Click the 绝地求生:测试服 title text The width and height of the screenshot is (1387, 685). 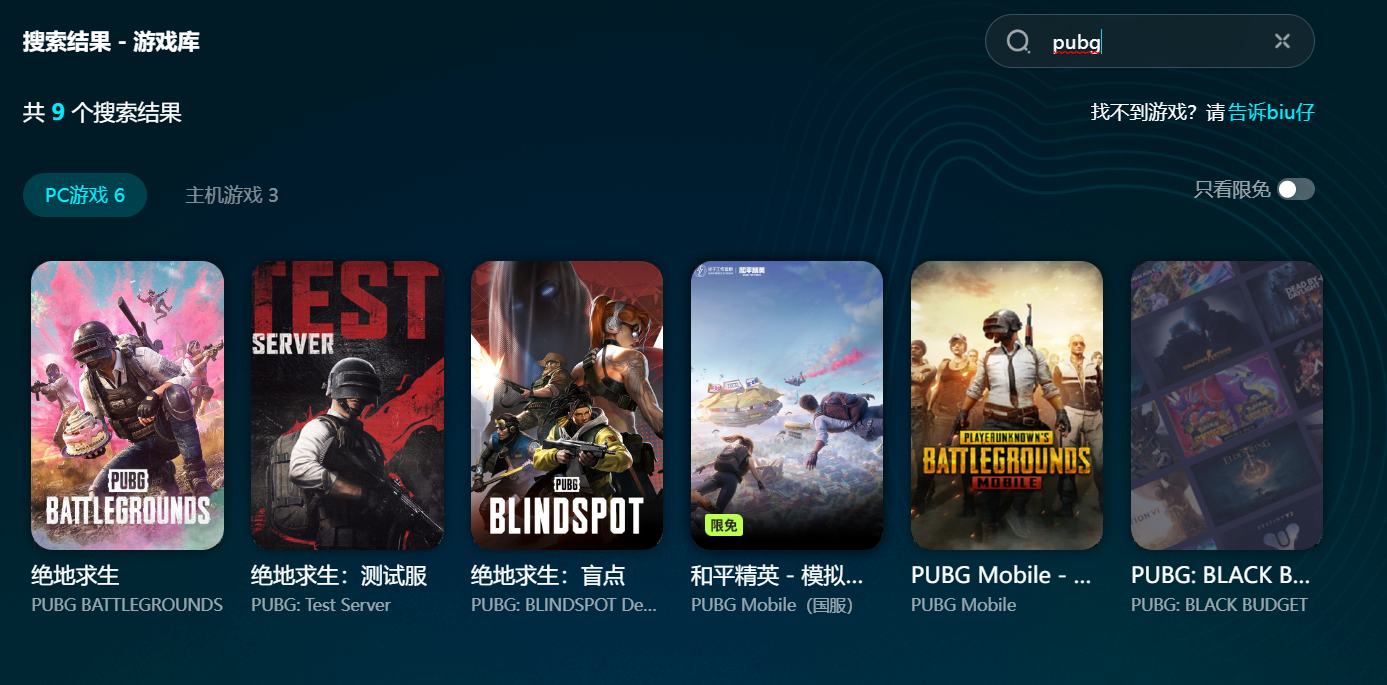tap(339, 576)
